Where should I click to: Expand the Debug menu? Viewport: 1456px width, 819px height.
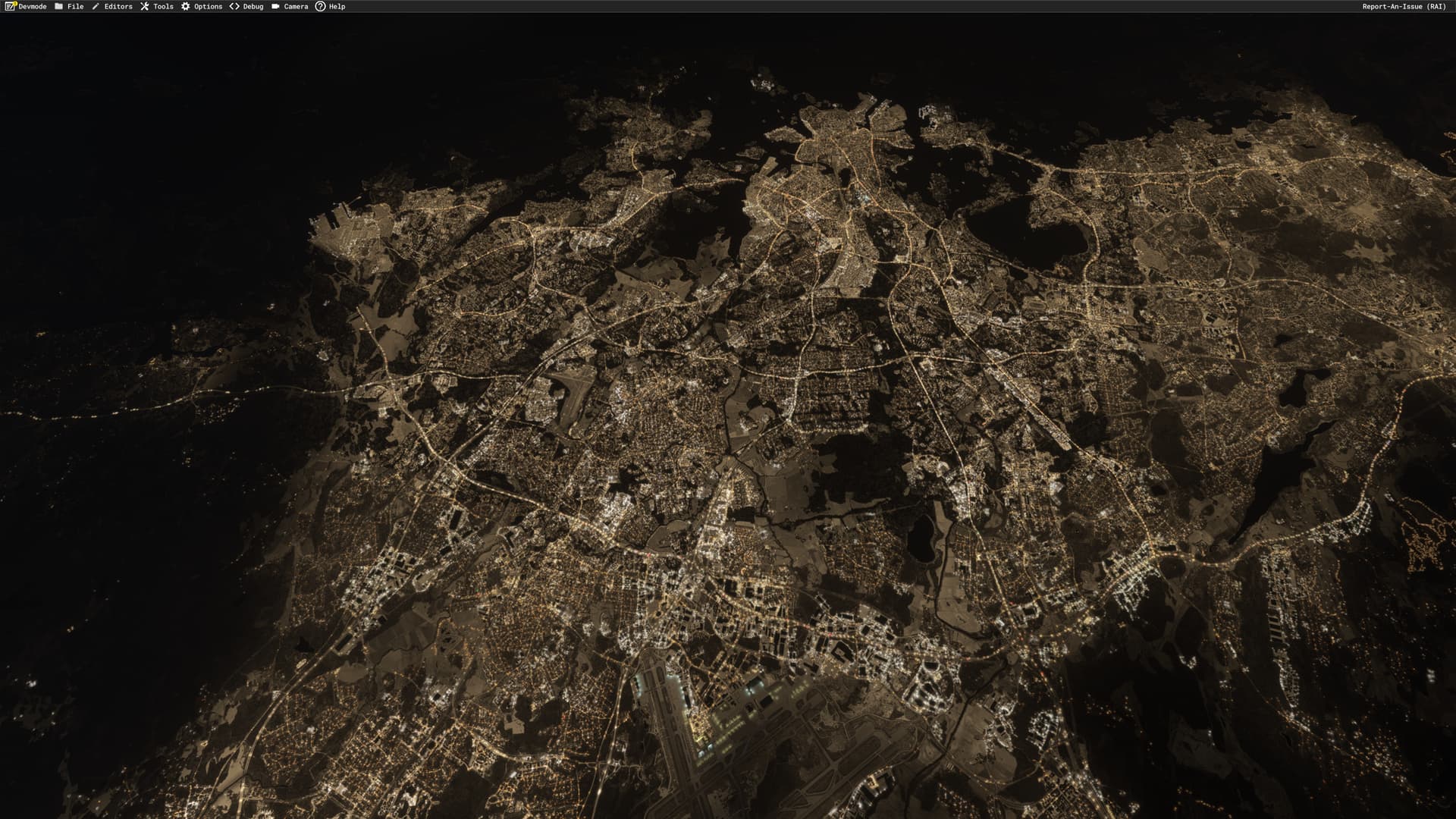(x=253, y=6)
